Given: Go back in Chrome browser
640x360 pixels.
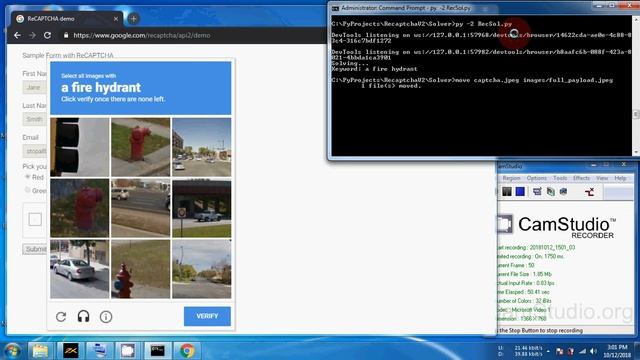Looking at the screenshot, I should [17, 36].
